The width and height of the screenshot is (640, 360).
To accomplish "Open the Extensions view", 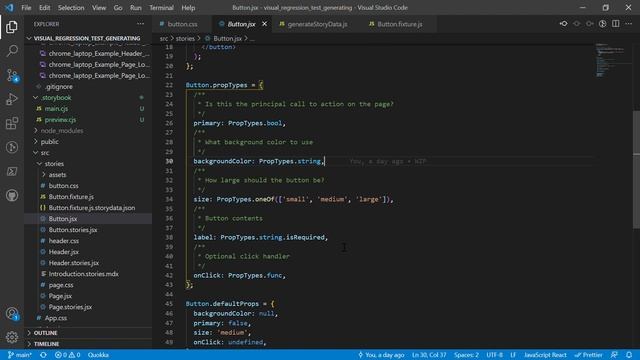I will [12, 123].
